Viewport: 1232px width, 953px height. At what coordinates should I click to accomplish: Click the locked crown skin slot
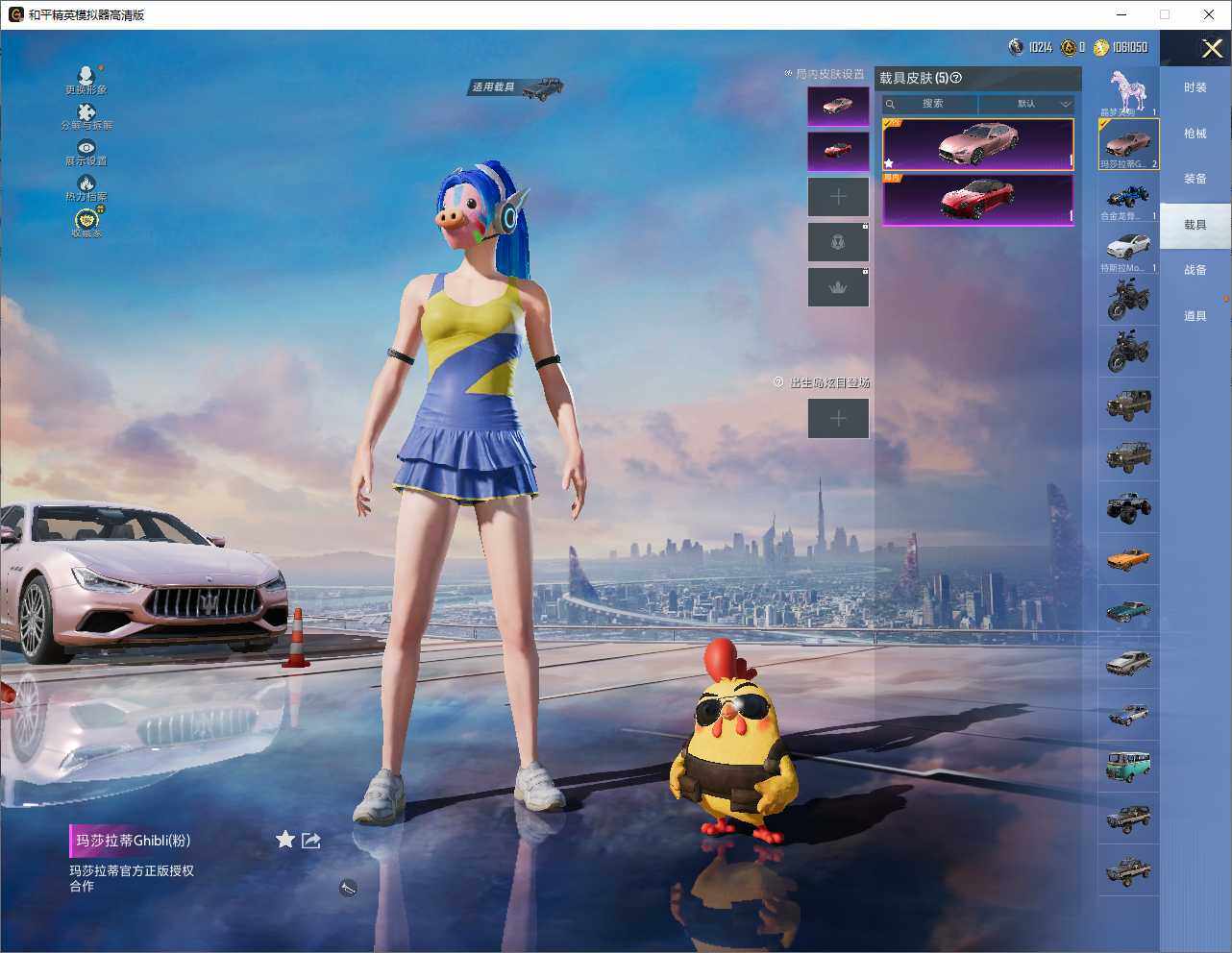(838, 287)
